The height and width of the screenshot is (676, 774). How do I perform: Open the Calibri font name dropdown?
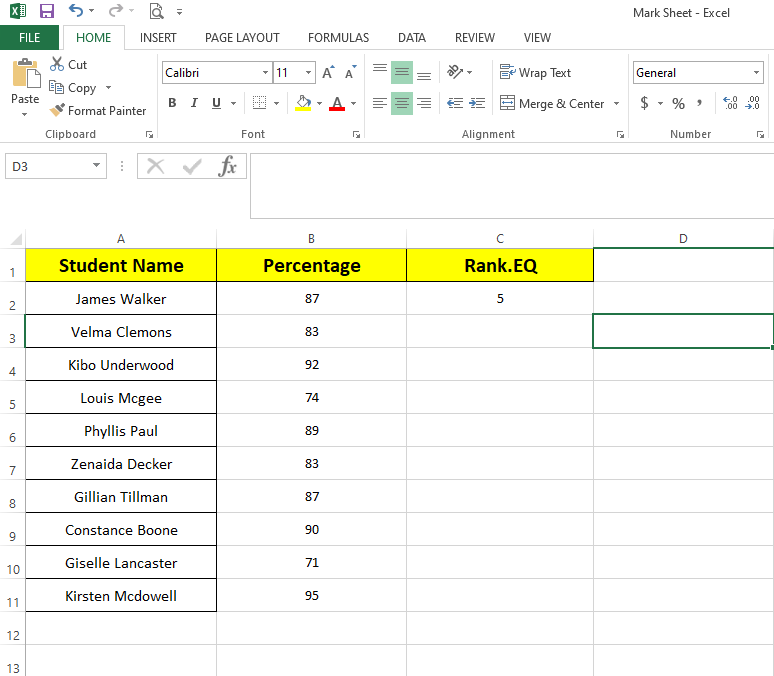click(265, 73)
